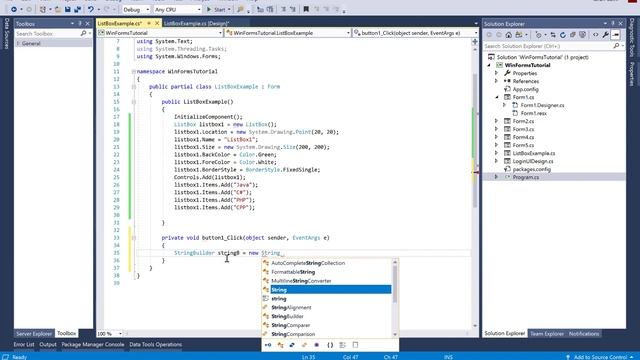The width and height of the screenshot is (640, 360).
Task: Open the Package Manager Console tab
Action: (x=93, y=345)
